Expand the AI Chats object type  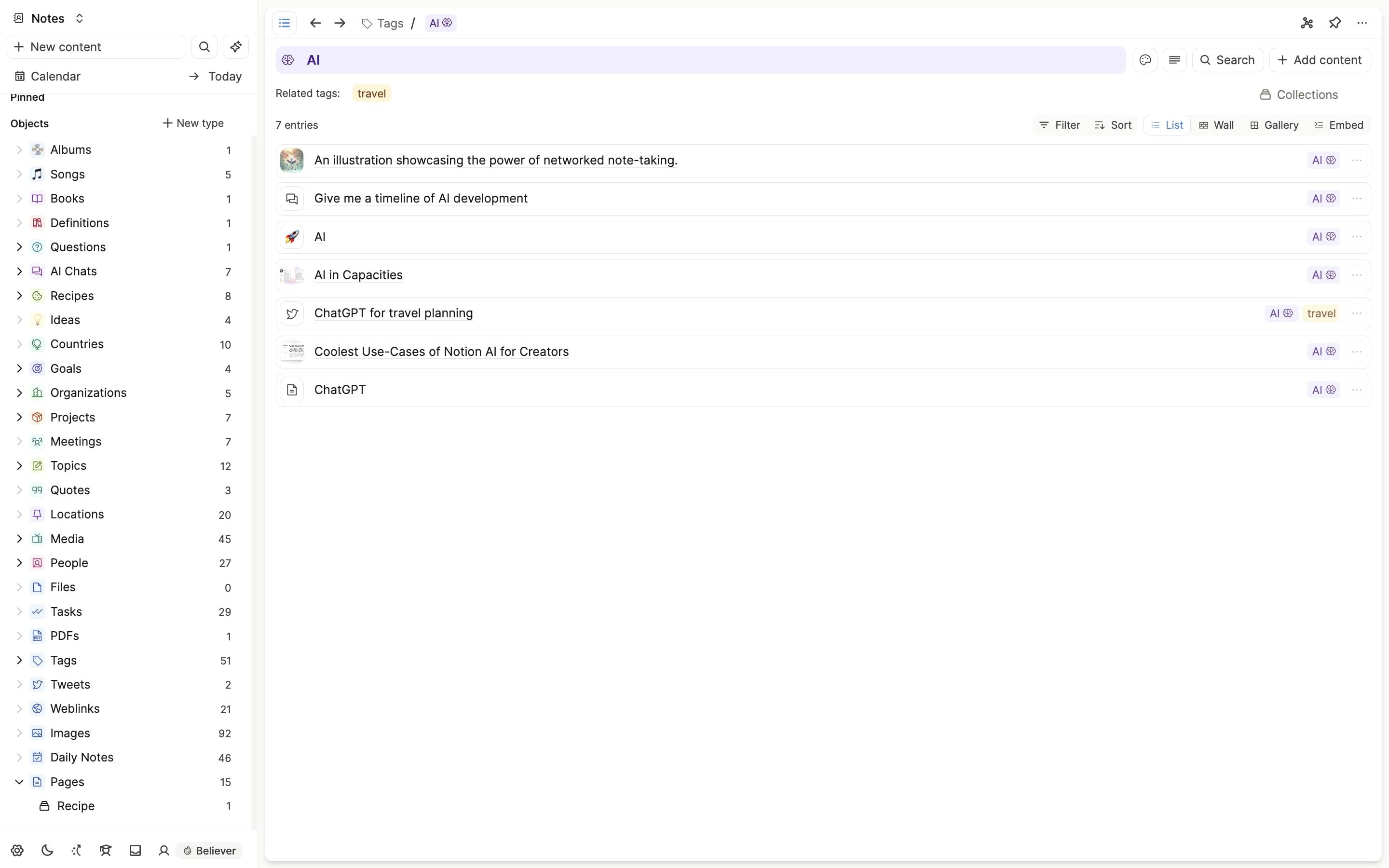[x=19, y=271]
